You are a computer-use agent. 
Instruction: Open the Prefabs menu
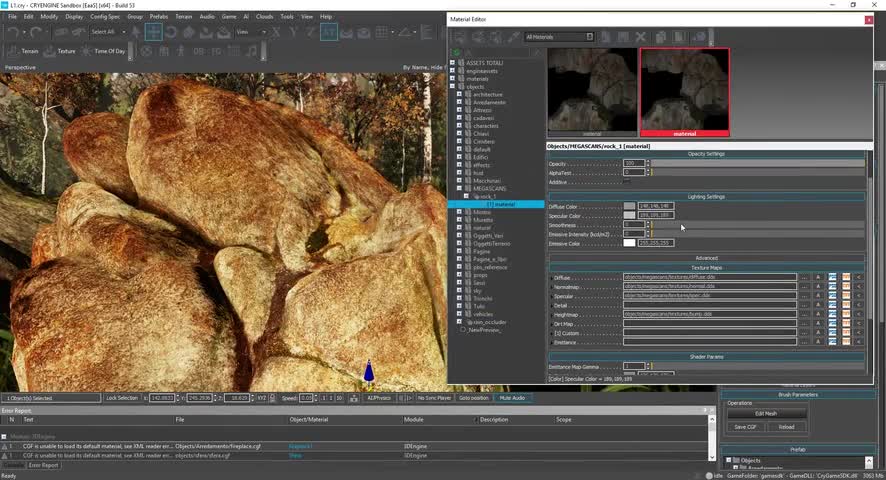click(x=159, y=17)
